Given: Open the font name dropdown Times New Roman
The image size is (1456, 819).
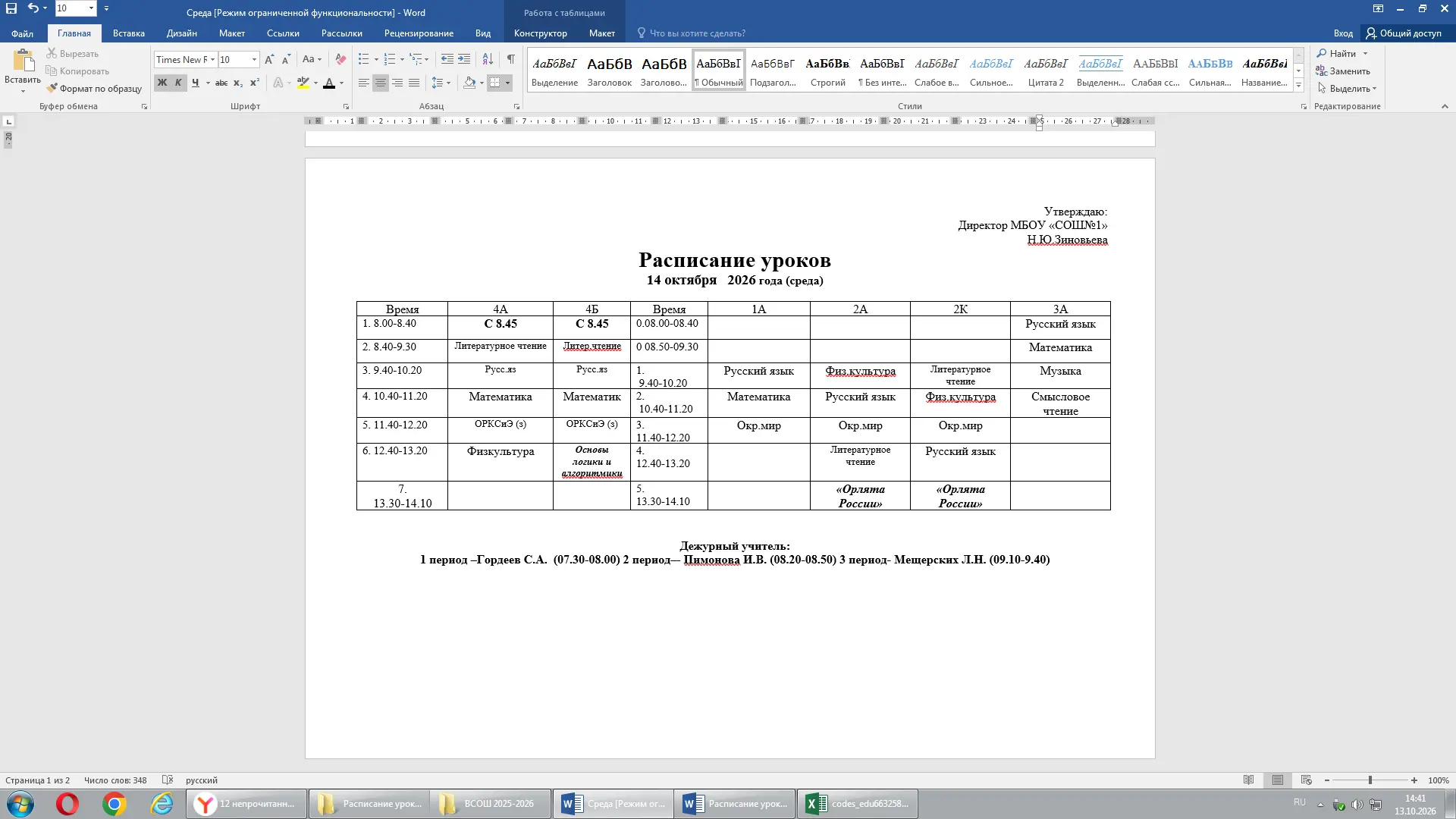Looking at the screenshot, I should pyautogui.click(x=212, y=59).
